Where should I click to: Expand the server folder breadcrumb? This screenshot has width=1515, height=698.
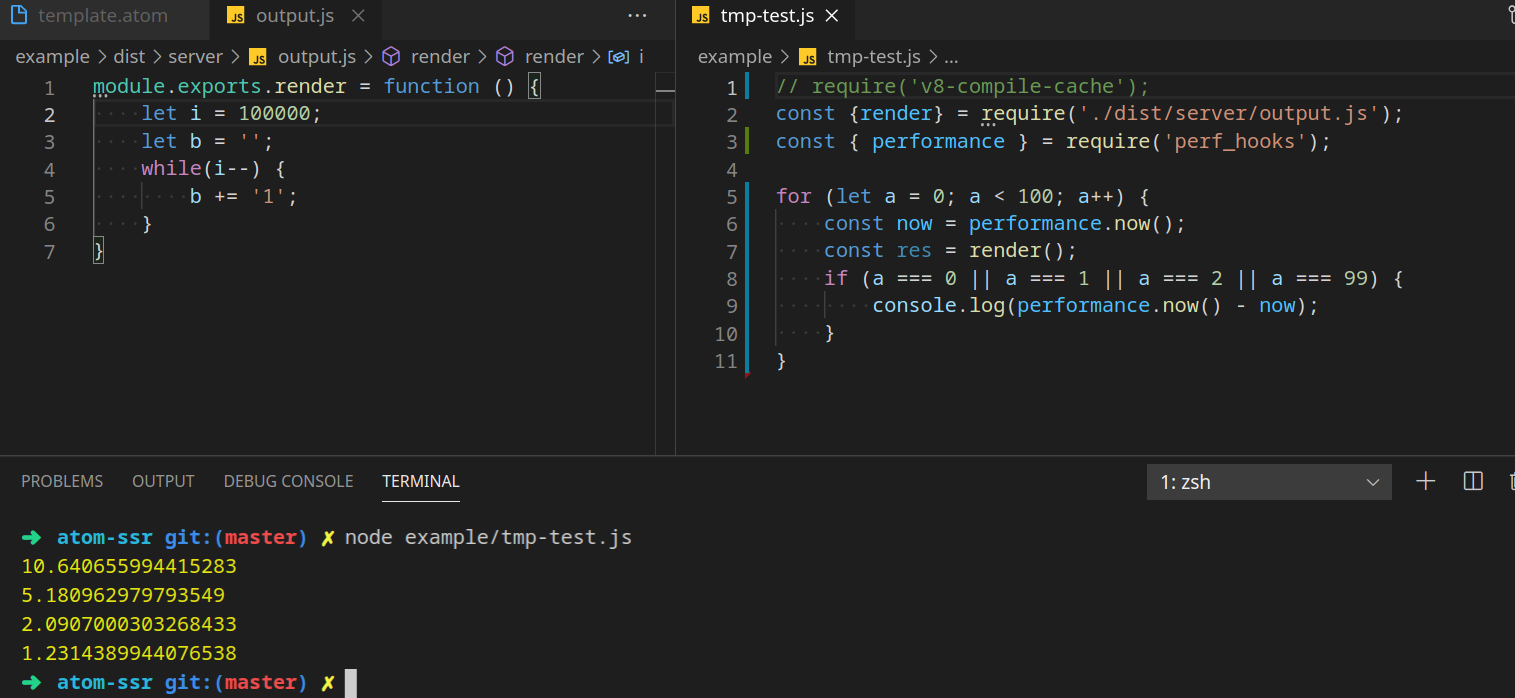(195, 57)
